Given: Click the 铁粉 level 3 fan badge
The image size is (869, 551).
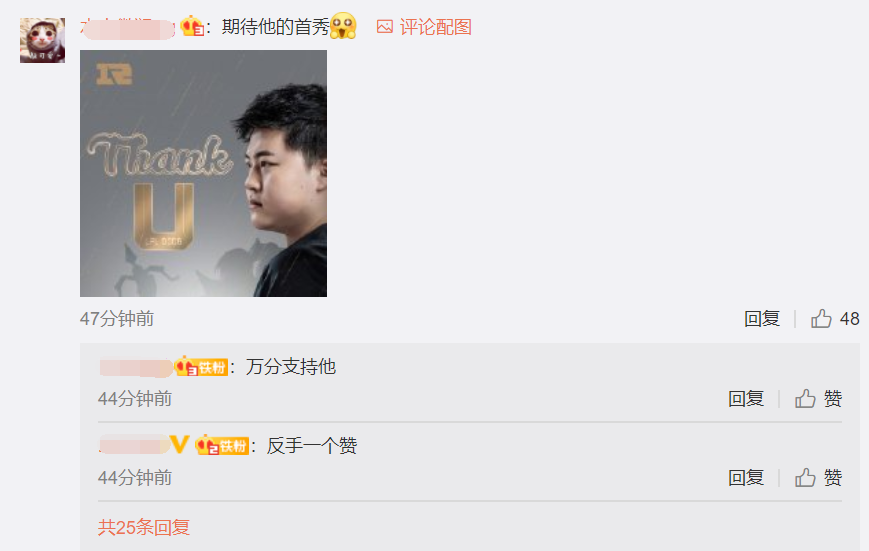Looking at the screenshot, I should [201, 367].
